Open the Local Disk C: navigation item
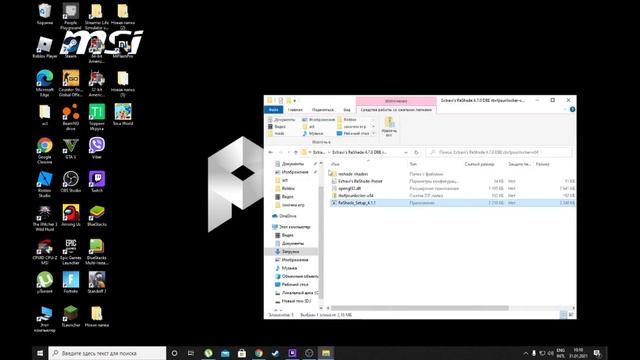This screenshot has height=360, width=640. 297,293
